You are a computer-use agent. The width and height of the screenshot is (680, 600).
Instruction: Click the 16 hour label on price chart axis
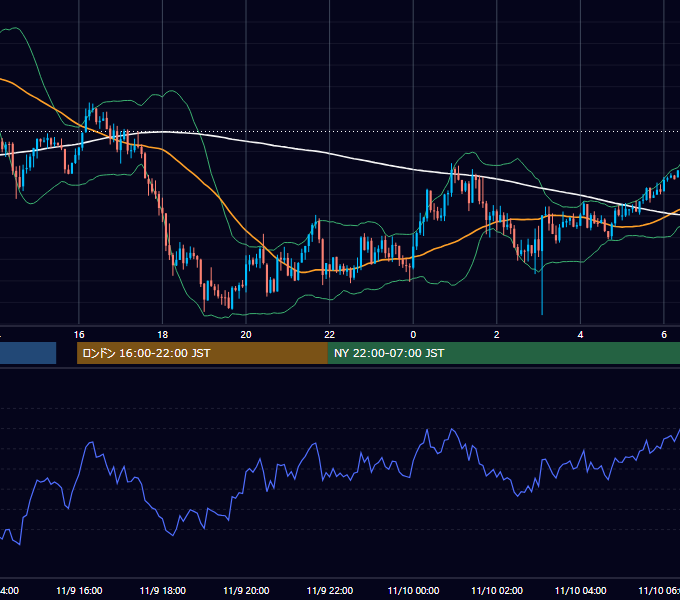79,335
